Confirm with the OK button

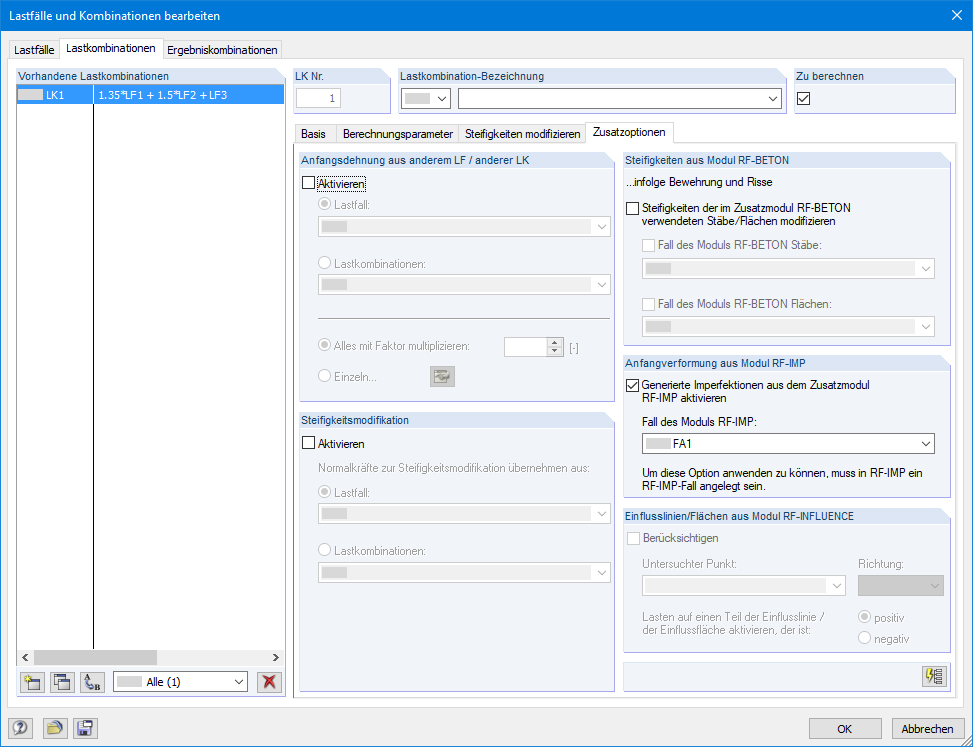pos(845,729)
